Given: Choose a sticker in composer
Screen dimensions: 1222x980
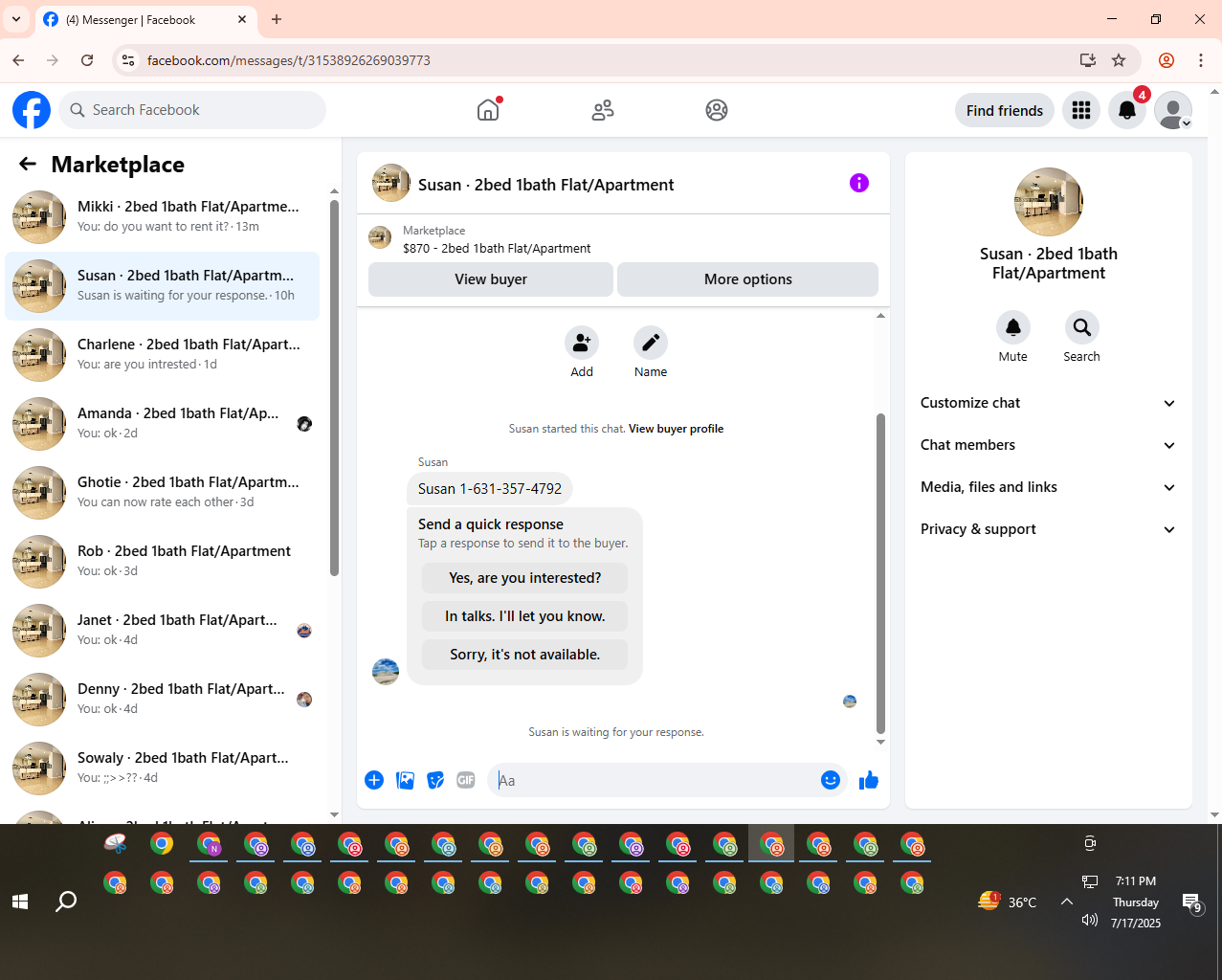Looking at the screenshot, I should pos(435,780).
